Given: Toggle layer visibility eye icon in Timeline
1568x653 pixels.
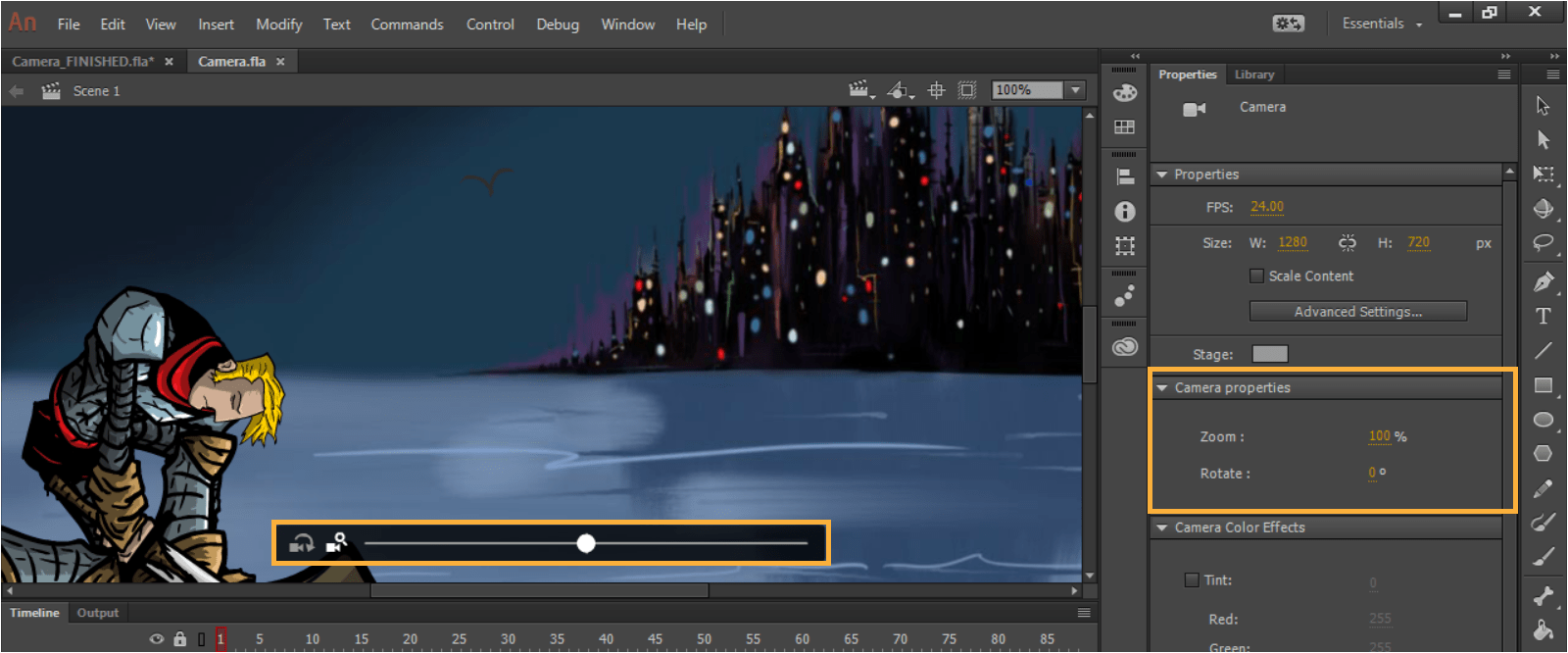Looking at the screenshot, I should point(157,639).
